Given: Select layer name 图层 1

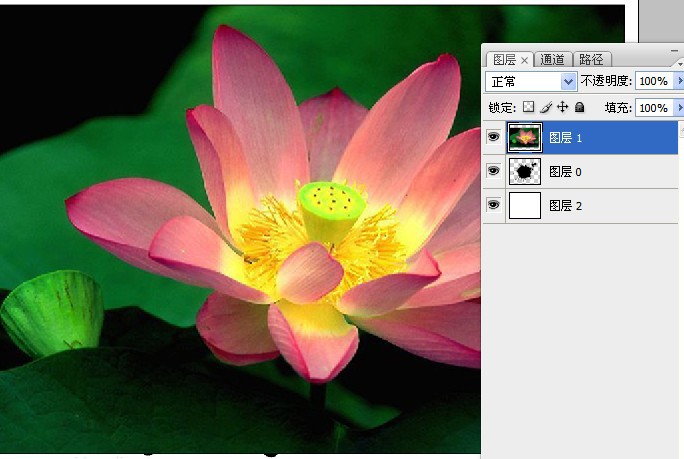Looking at the screenshot, I should click(x=565, y=138).
